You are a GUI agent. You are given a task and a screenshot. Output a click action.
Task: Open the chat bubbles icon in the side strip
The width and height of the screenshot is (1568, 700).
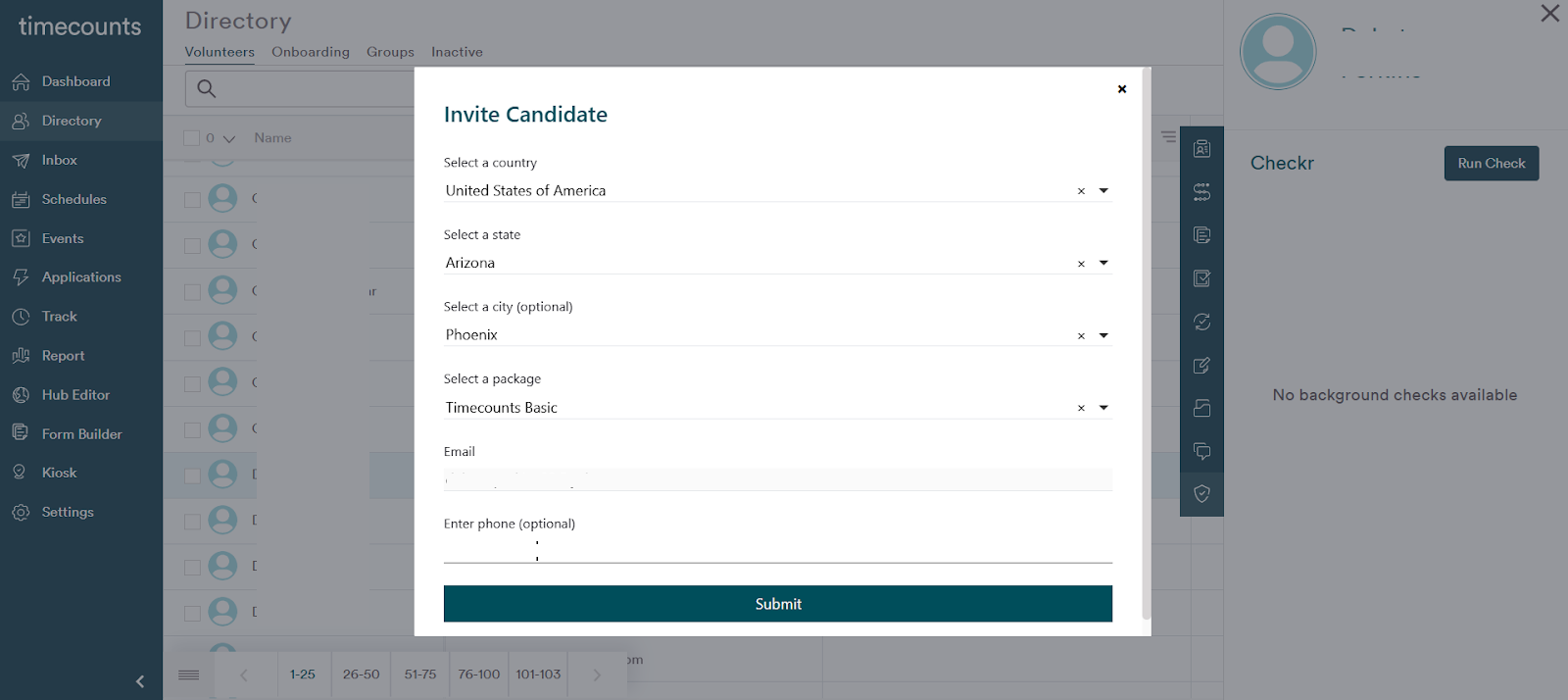[1201, 451]
